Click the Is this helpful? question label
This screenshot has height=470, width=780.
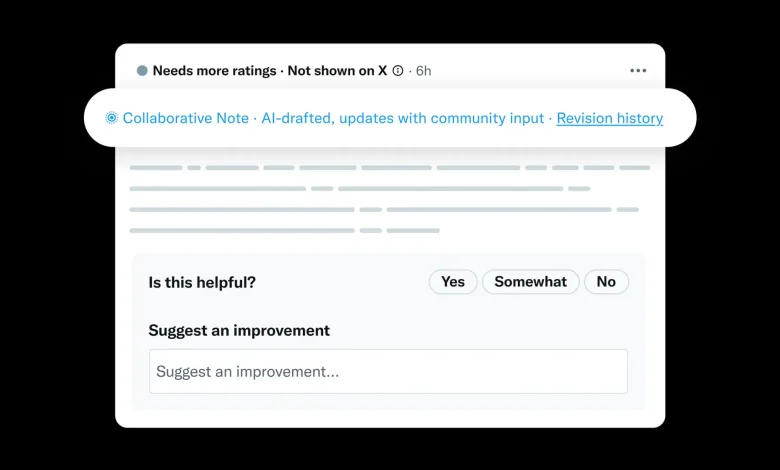coord(202,282)
